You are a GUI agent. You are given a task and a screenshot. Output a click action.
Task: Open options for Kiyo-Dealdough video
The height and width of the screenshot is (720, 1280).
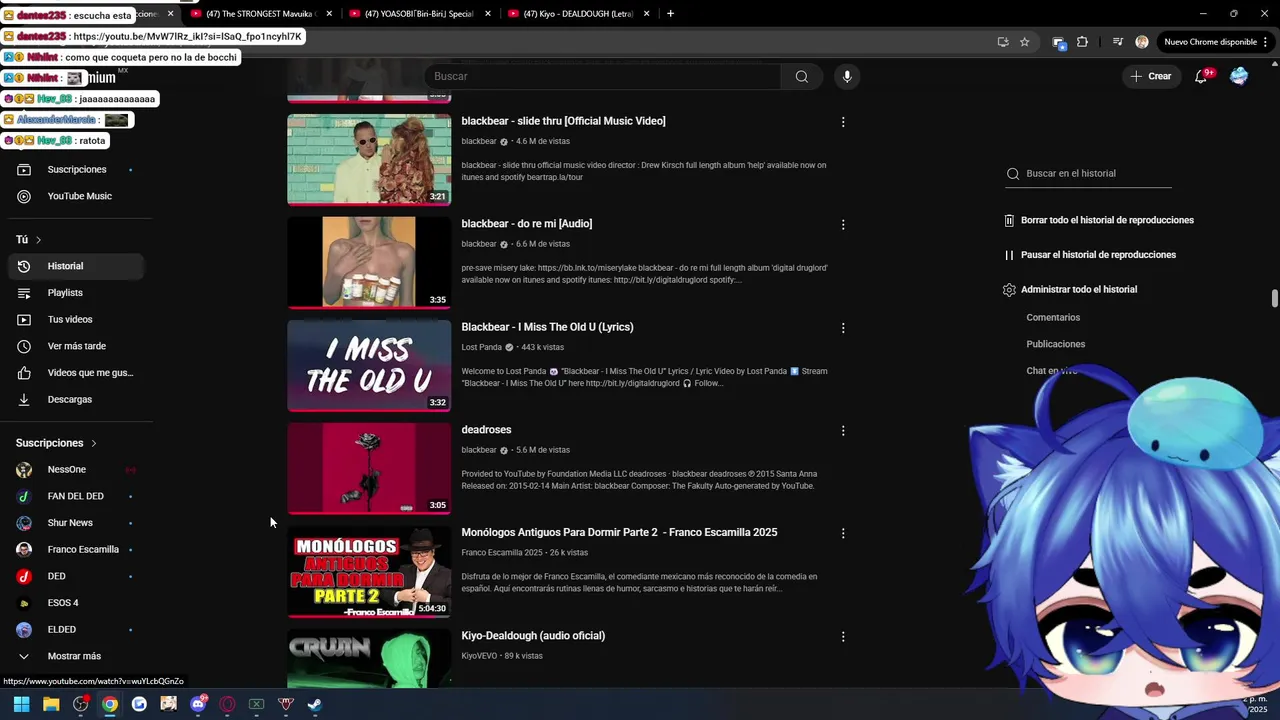click(x=843, y=637)
